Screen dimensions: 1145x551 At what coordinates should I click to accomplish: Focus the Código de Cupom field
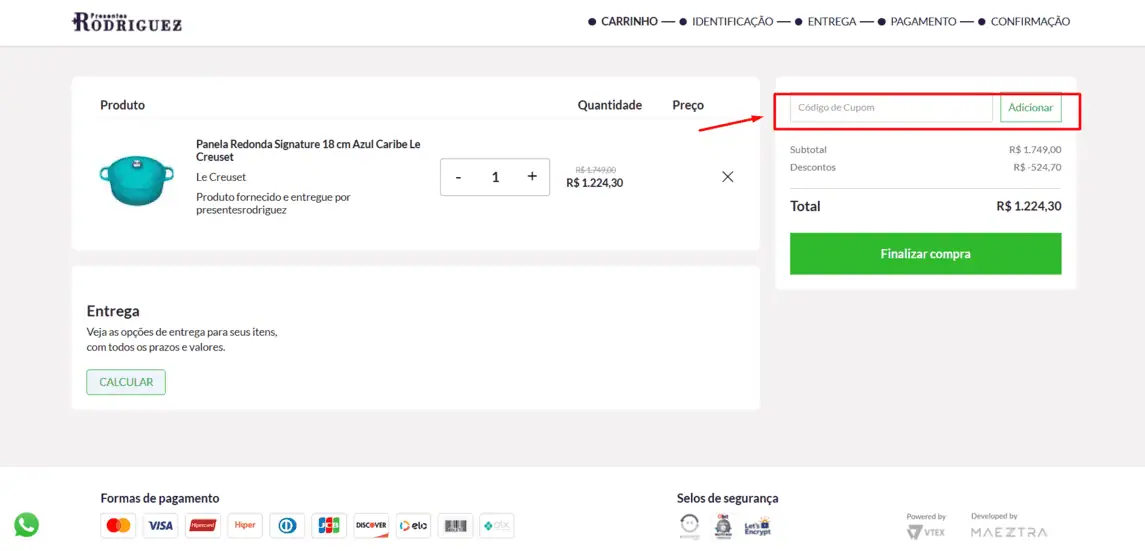(x=891, y=107)
